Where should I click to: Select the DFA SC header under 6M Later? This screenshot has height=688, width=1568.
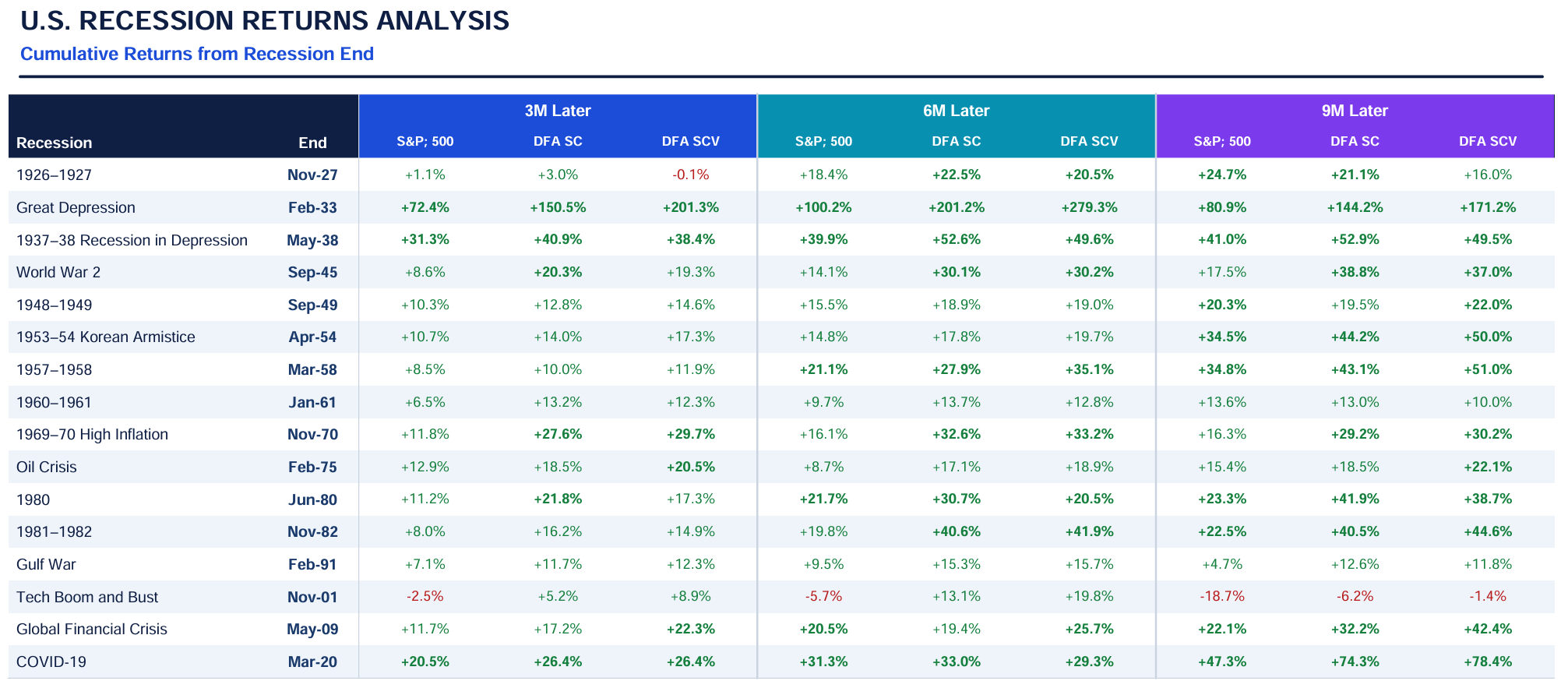click(956, 141)
